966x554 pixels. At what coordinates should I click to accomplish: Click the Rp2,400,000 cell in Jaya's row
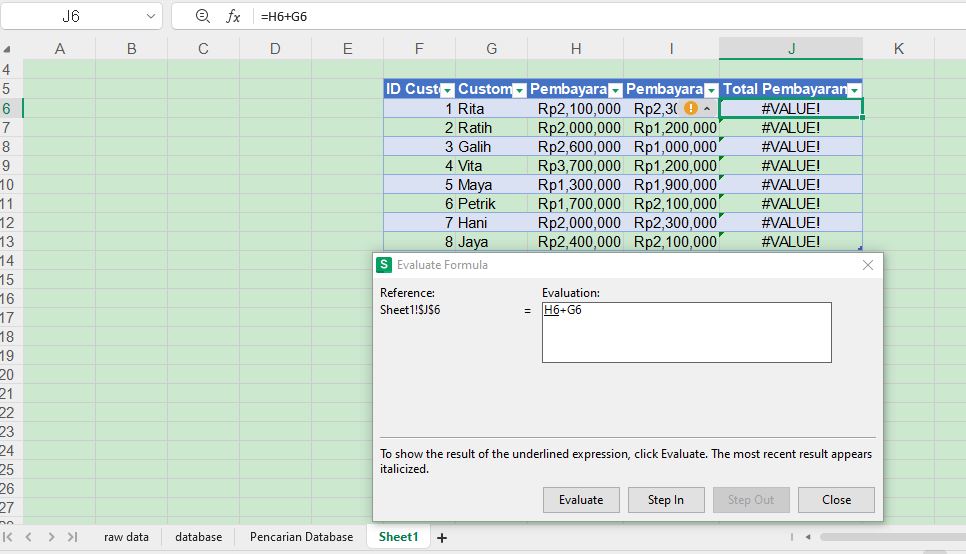(x=575, y=242)
